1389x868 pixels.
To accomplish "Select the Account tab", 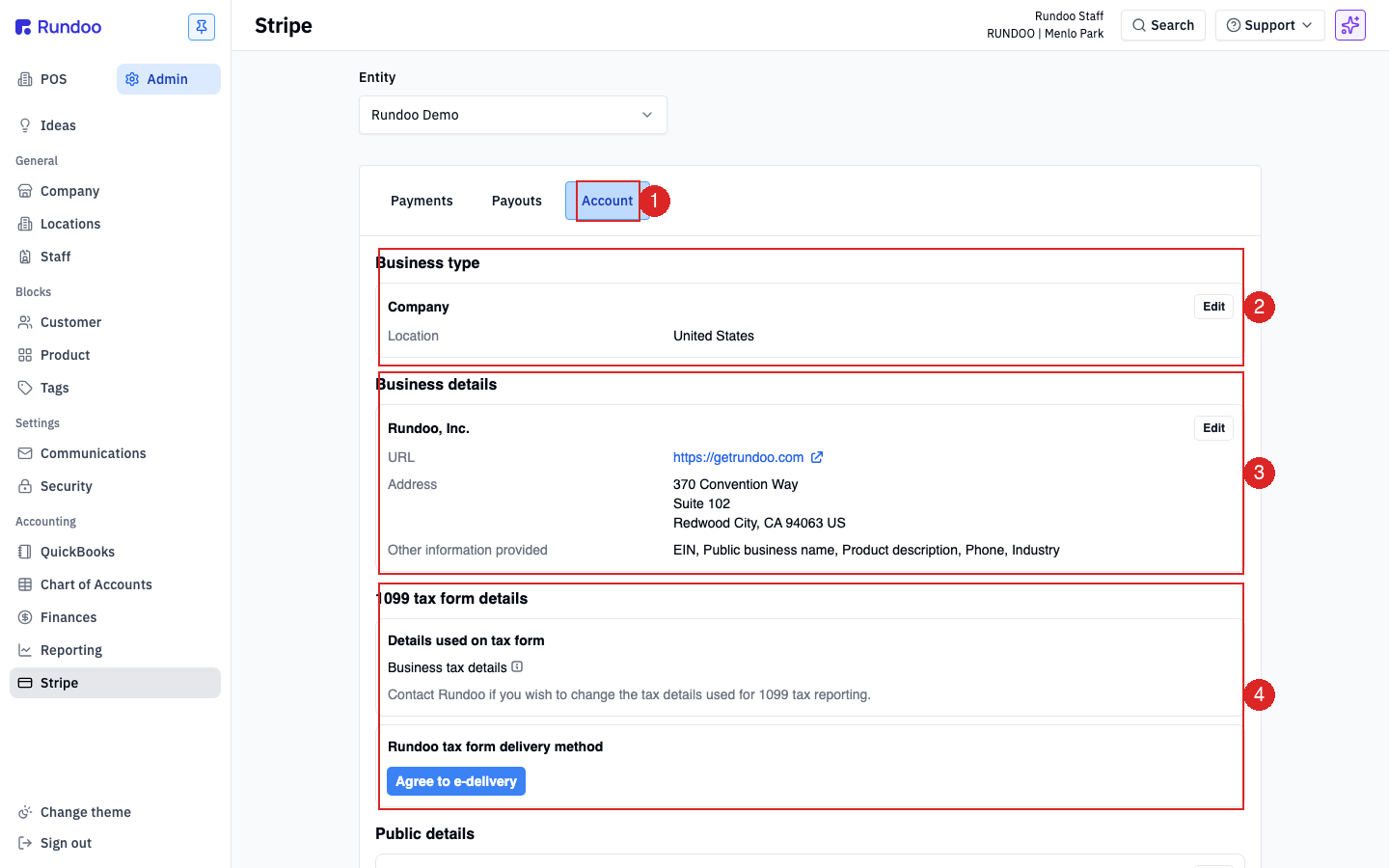I will (x=608, y=201).
